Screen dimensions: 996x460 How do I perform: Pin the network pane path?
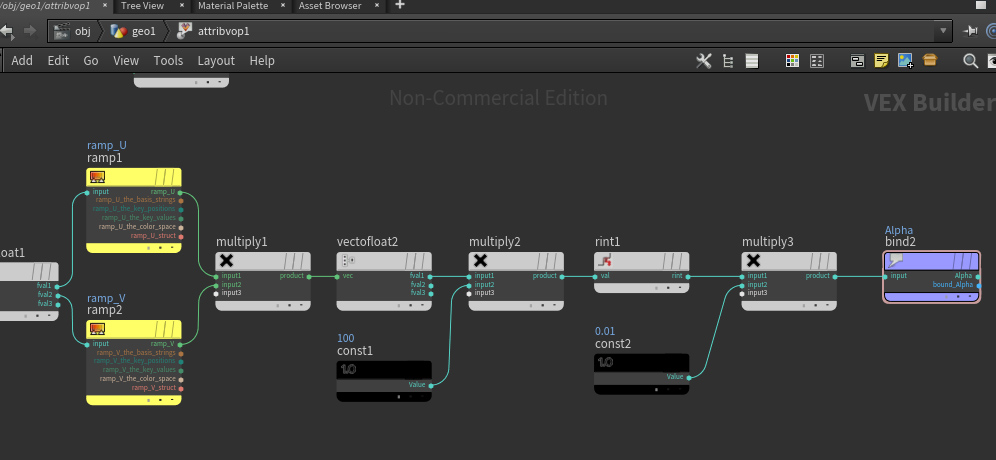coord(971,30)
